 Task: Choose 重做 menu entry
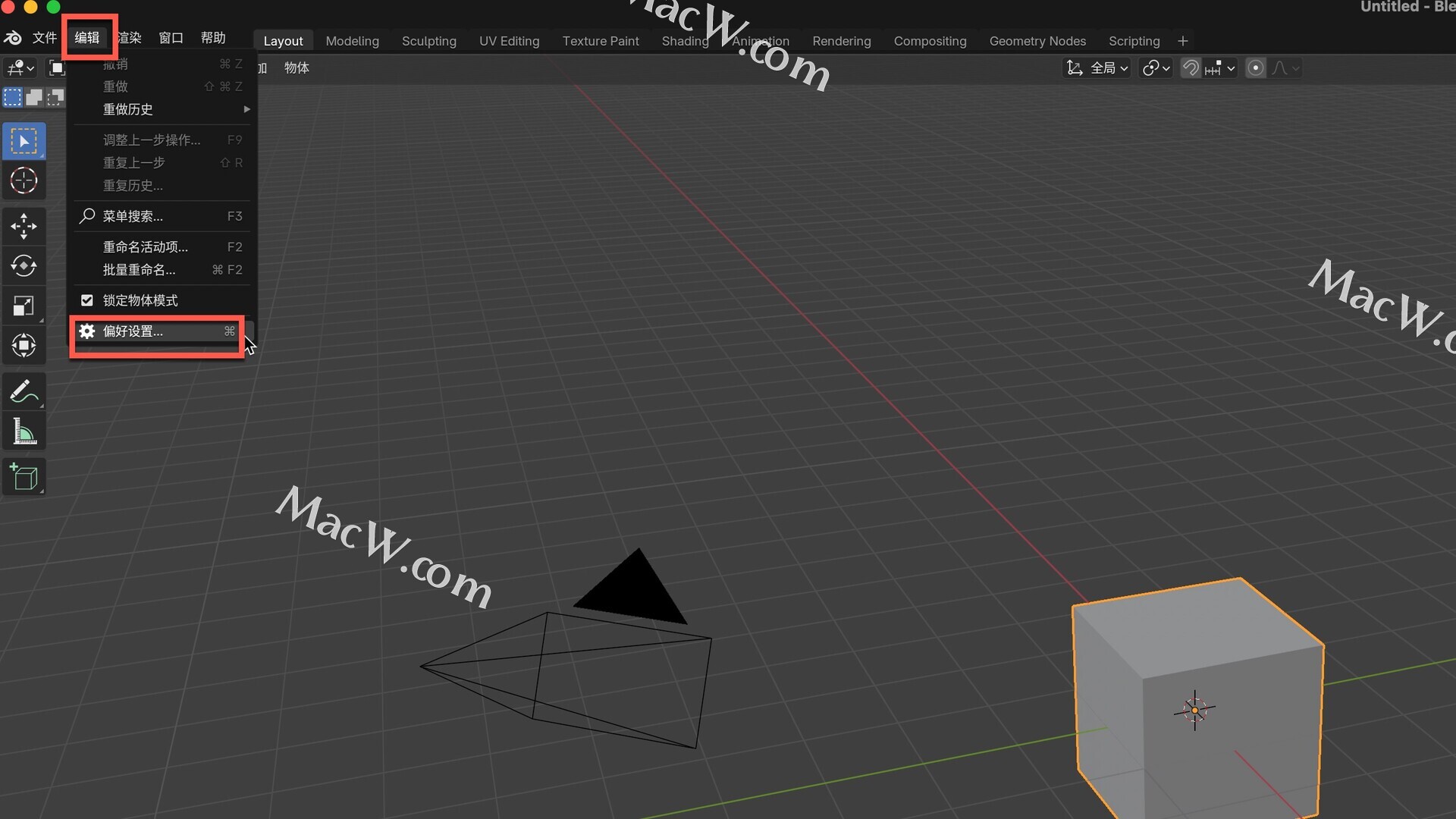pyautogui.click(x=162, y=86)
